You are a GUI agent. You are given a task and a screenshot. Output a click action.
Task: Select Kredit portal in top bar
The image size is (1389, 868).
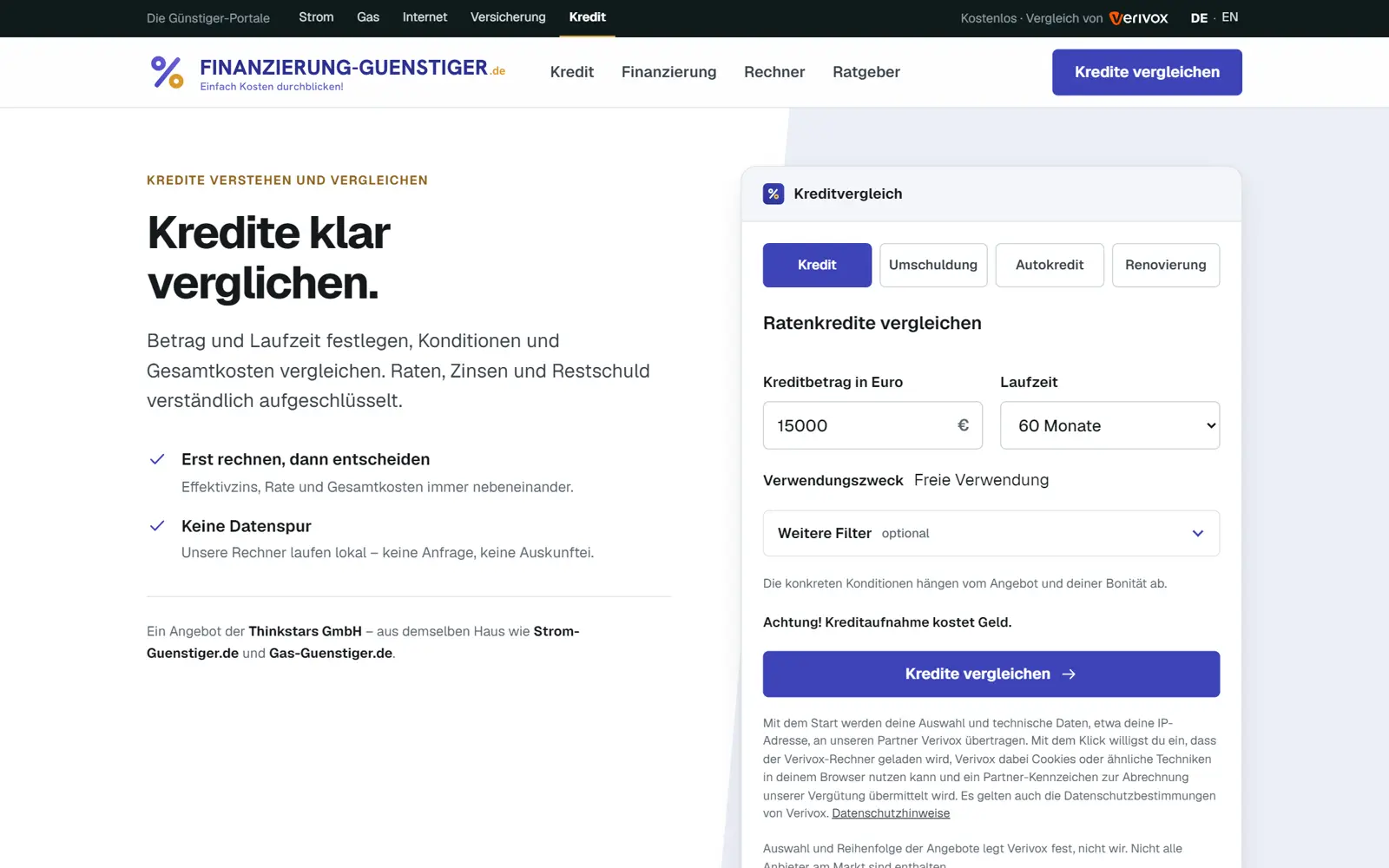(x=587, y=17)
